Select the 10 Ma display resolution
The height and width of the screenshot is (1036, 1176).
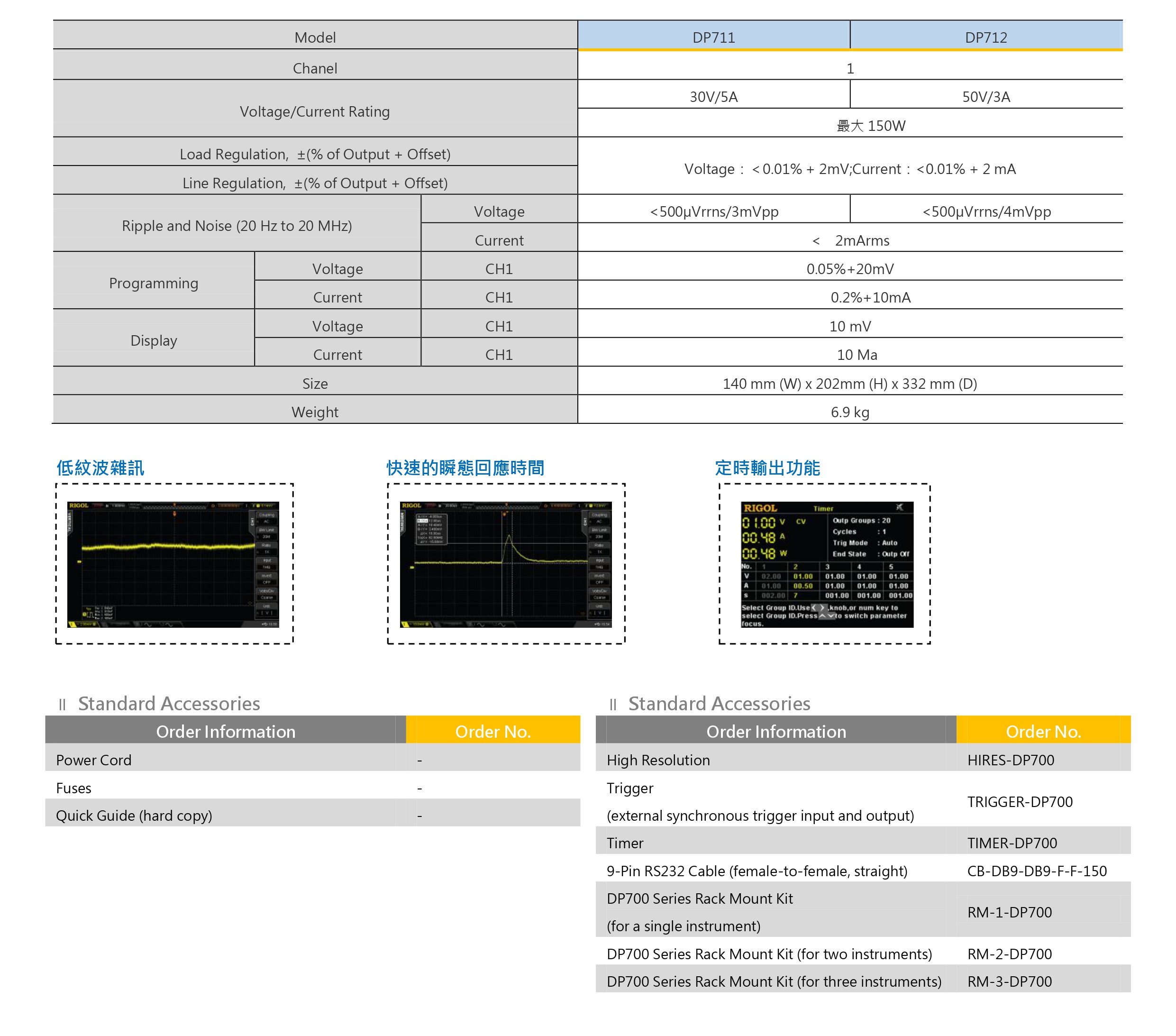click(857, 355)
